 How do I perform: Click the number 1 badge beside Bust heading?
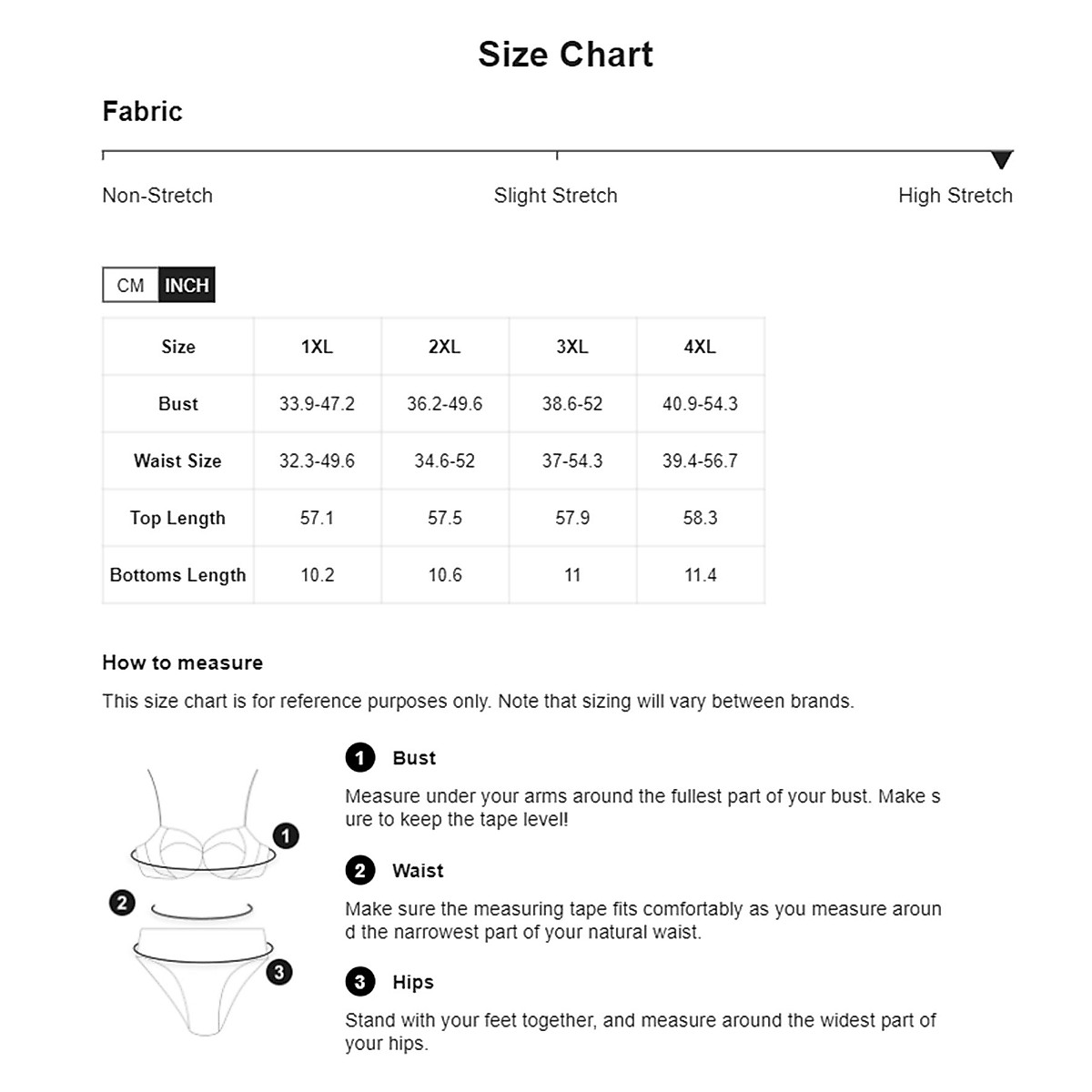pos(360,757)
